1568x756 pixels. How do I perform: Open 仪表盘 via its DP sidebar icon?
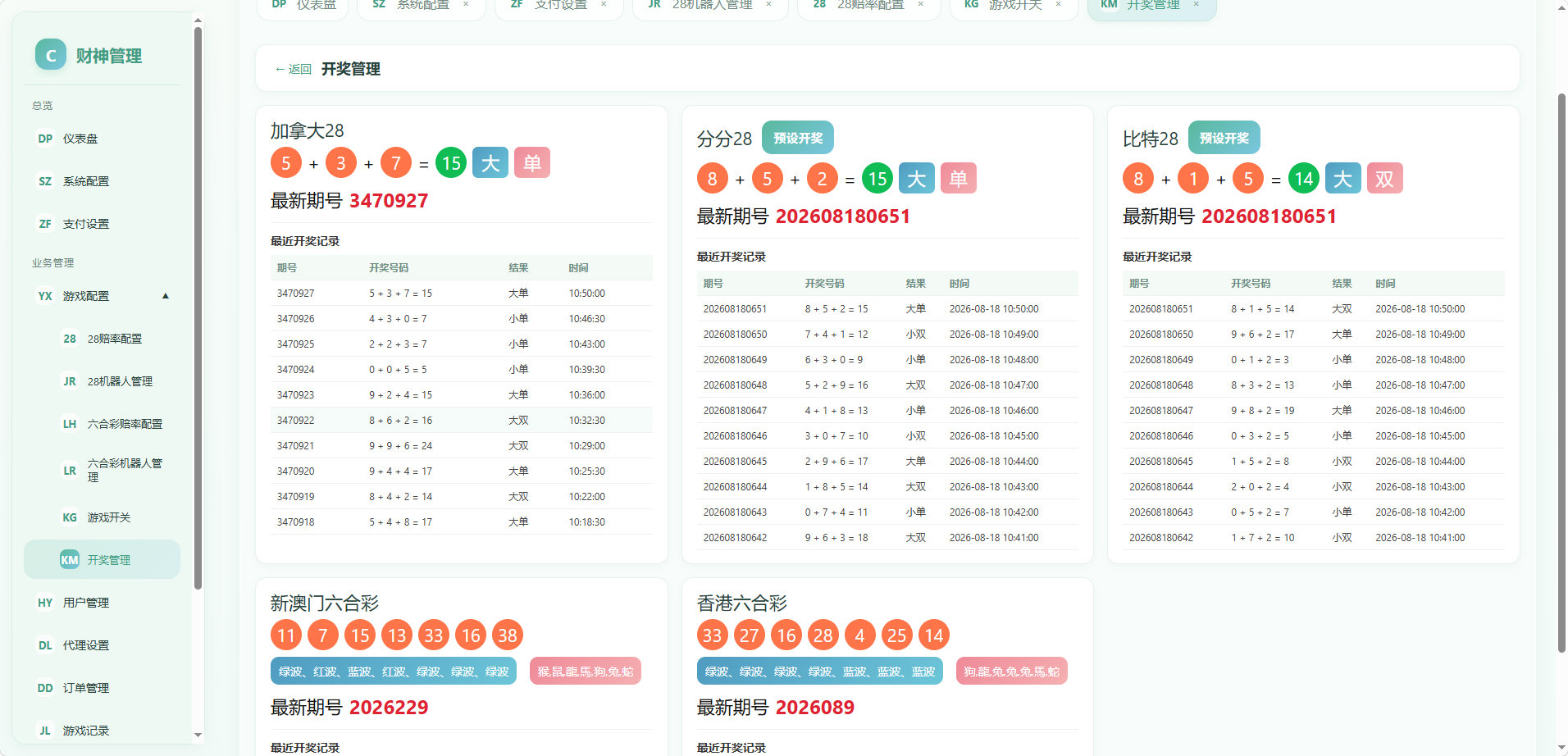45,139
